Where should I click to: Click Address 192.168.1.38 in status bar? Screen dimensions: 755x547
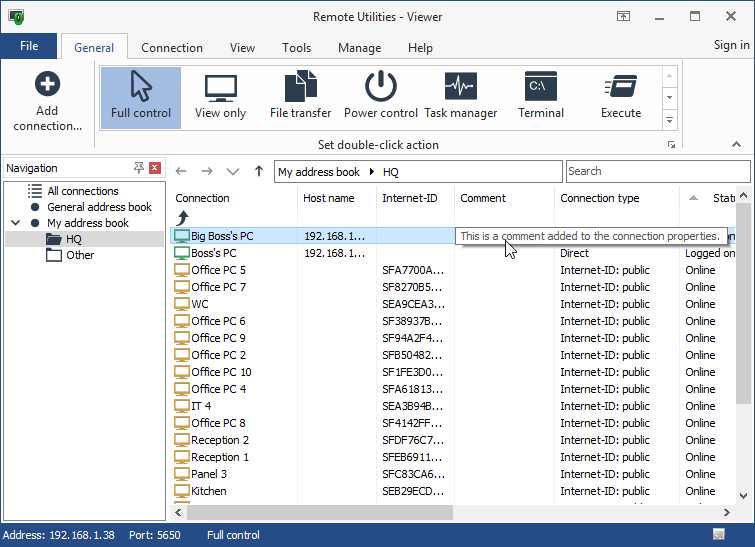[x=59, y=535]
